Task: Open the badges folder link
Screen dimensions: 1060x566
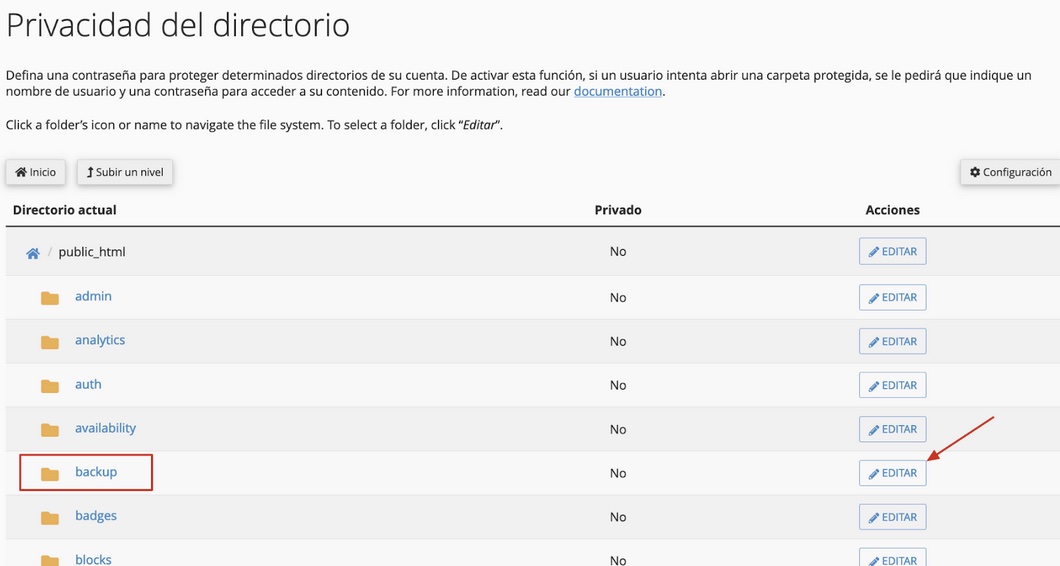Action: coord(96,516)
